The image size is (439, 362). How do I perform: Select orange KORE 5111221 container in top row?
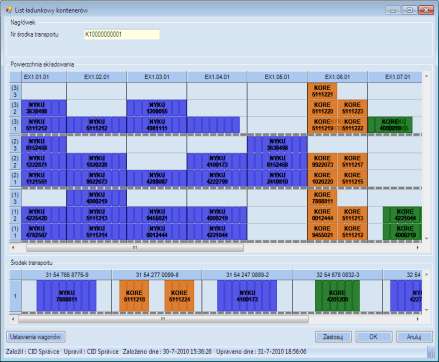(x=322, y=91)
